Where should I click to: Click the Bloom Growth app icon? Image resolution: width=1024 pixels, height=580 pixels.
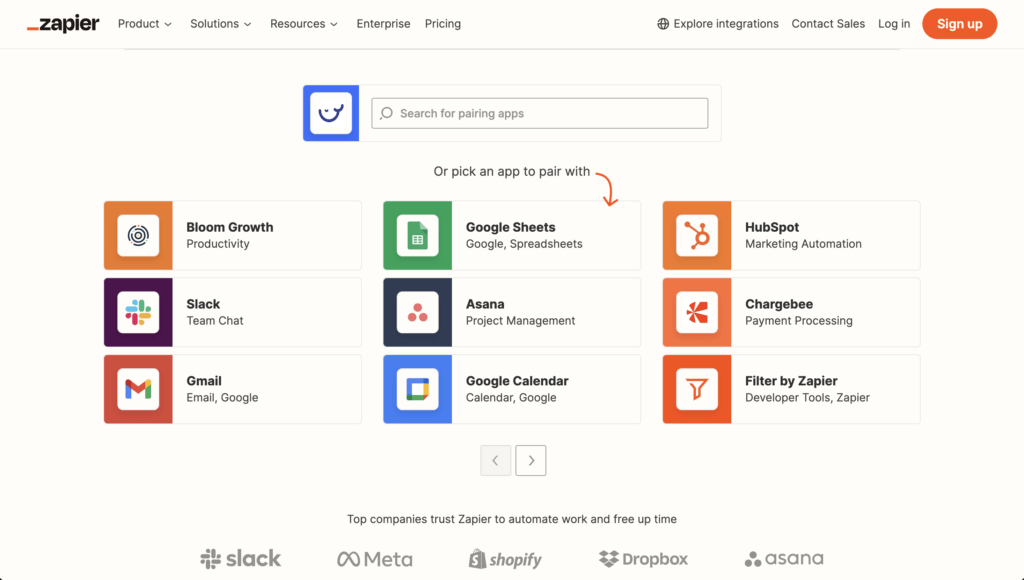tap(138, 236)
